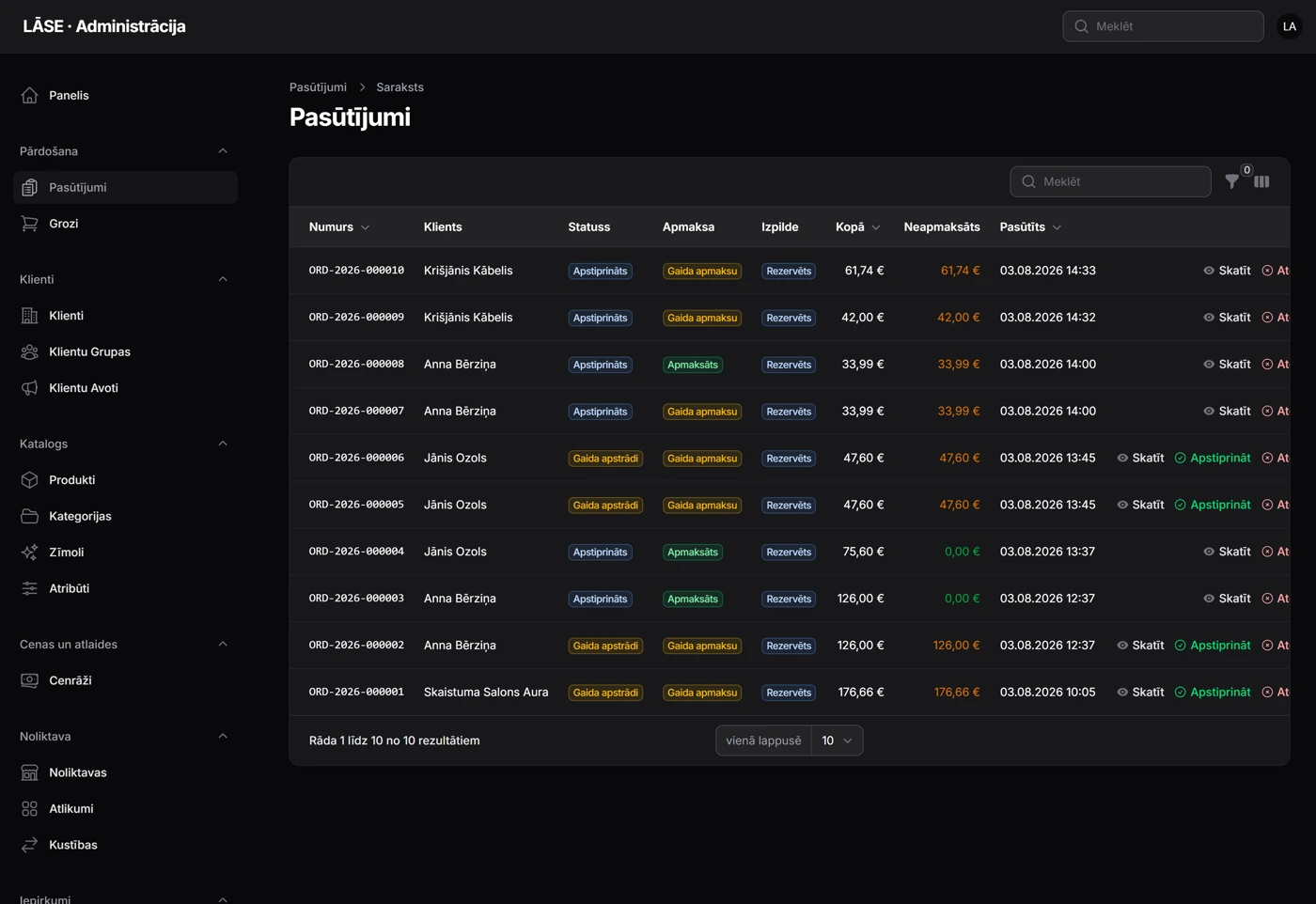Open Grozi cart icon in sidebar
This screenshot has height=904, width=1316.
pos(30,224)
